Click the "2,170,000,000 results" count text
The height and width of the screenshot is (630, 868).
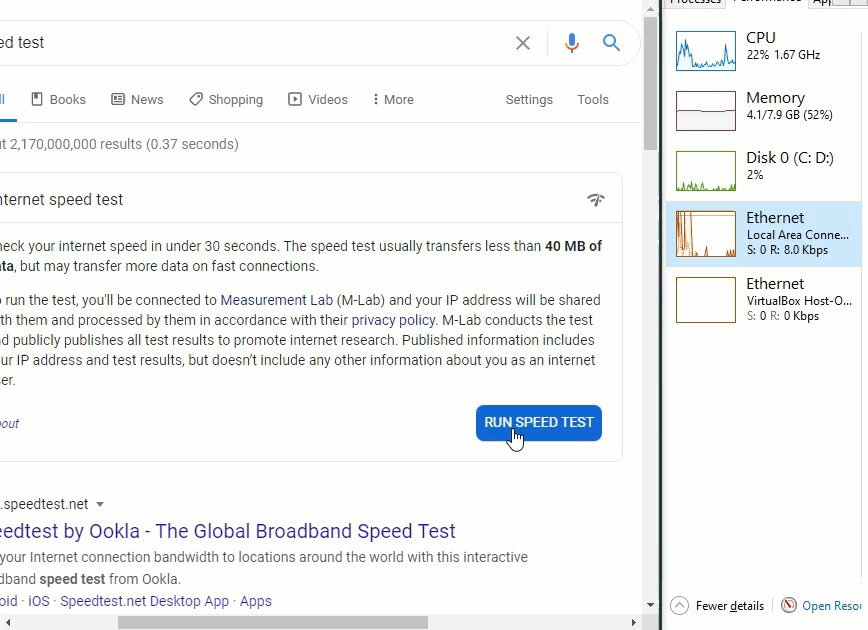76,144
